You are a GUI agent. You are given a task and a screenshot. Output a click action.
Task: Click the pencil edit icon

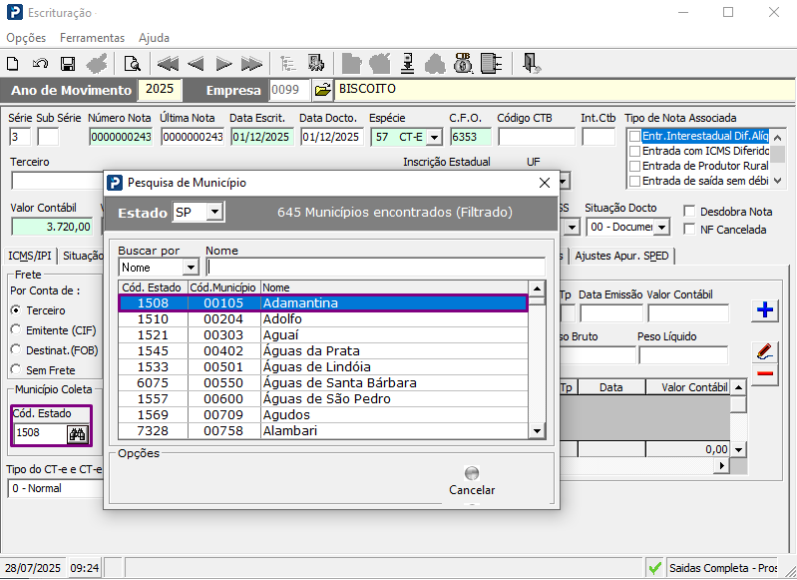click(765, 351)
